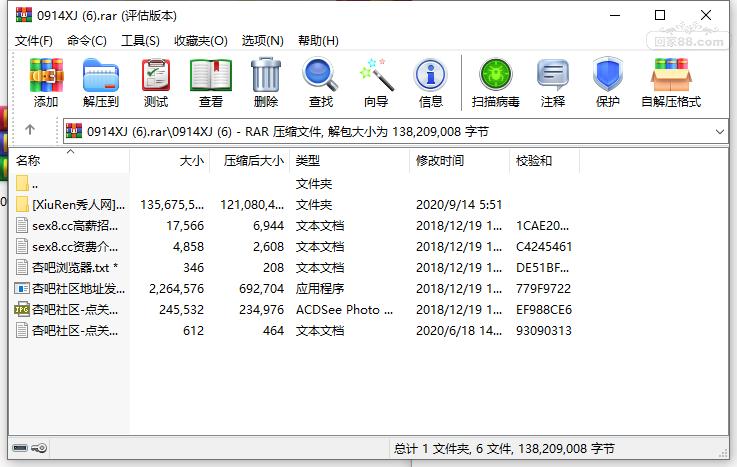The width and height of the screenshot is (737, 467).
Task: Click the WinRAR title bar app icon
Action: [24, 15]
